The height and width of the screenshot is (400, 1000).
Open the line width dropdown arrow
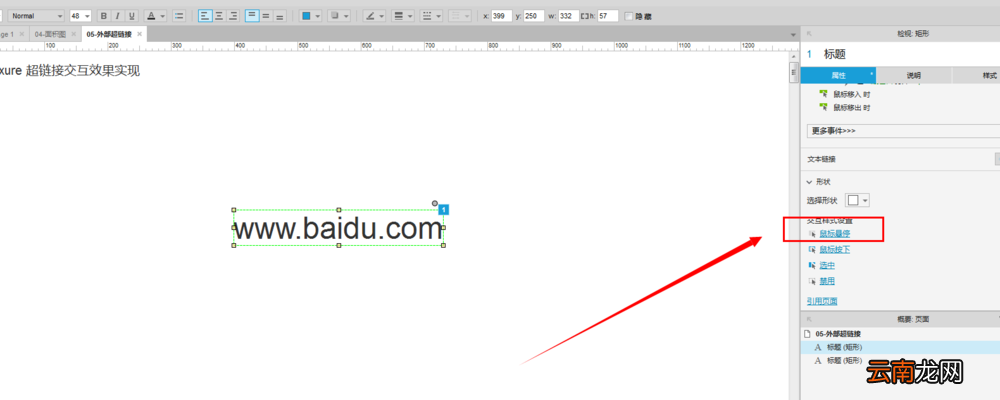[410, 16]
